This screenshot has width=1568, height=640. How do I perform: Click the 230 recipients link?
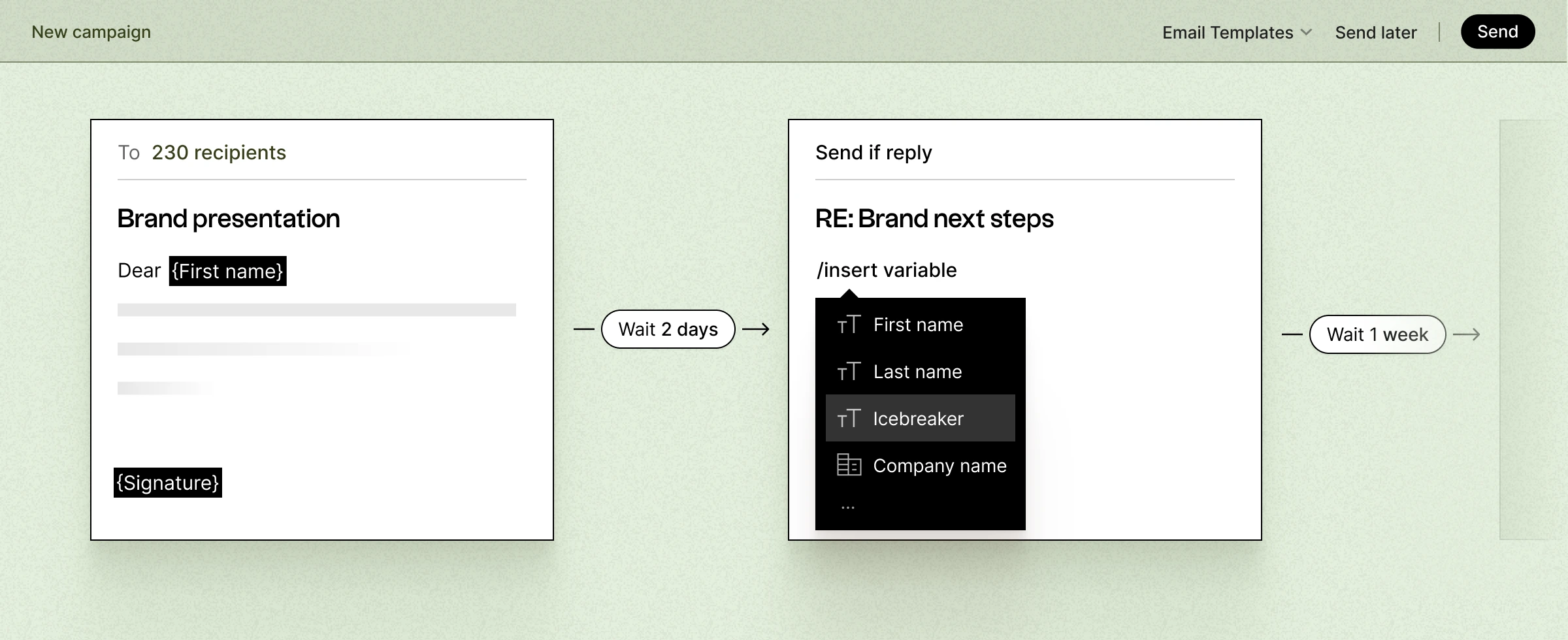click(219, 152)
